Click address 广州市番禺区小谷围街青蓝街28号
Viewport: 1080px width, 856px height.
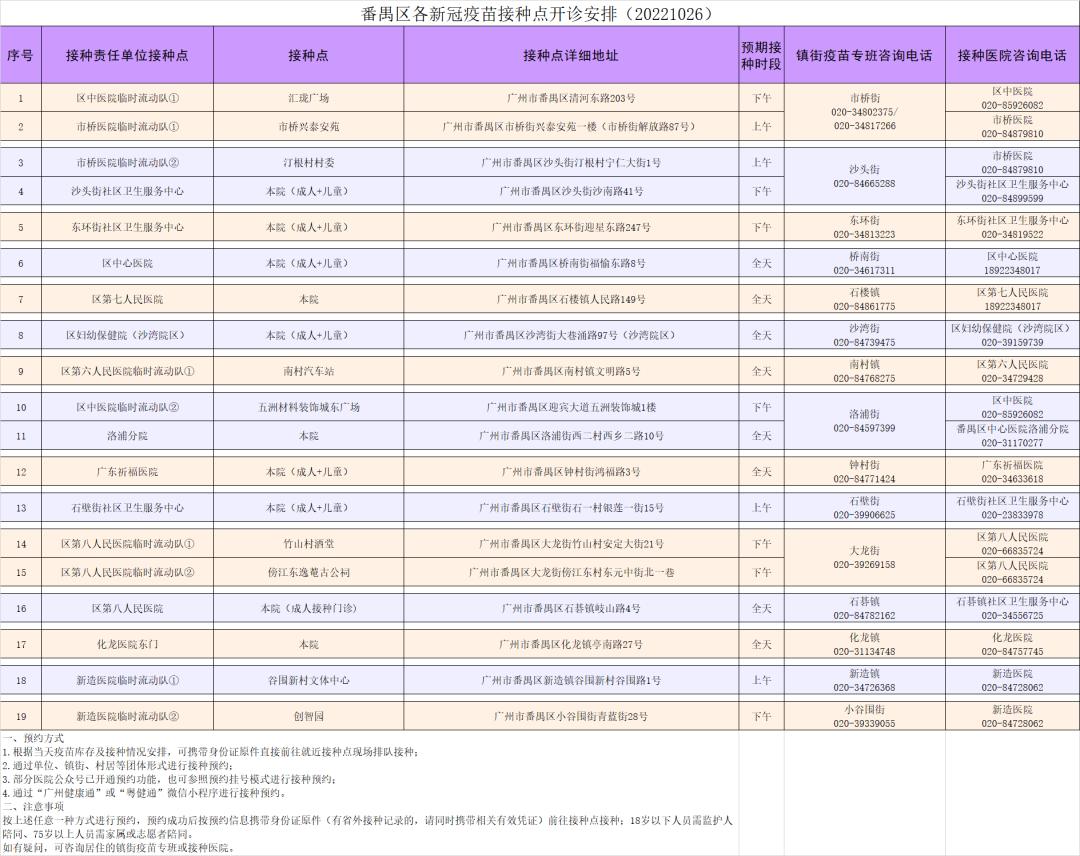571,716
